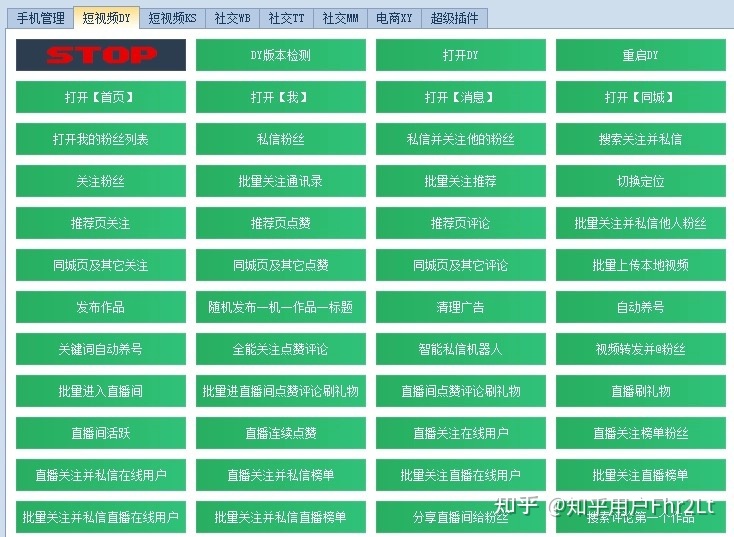The width and height of the screenshot is (734, 537).
Task: Click 打开【我】
Action: coord(281,97)
